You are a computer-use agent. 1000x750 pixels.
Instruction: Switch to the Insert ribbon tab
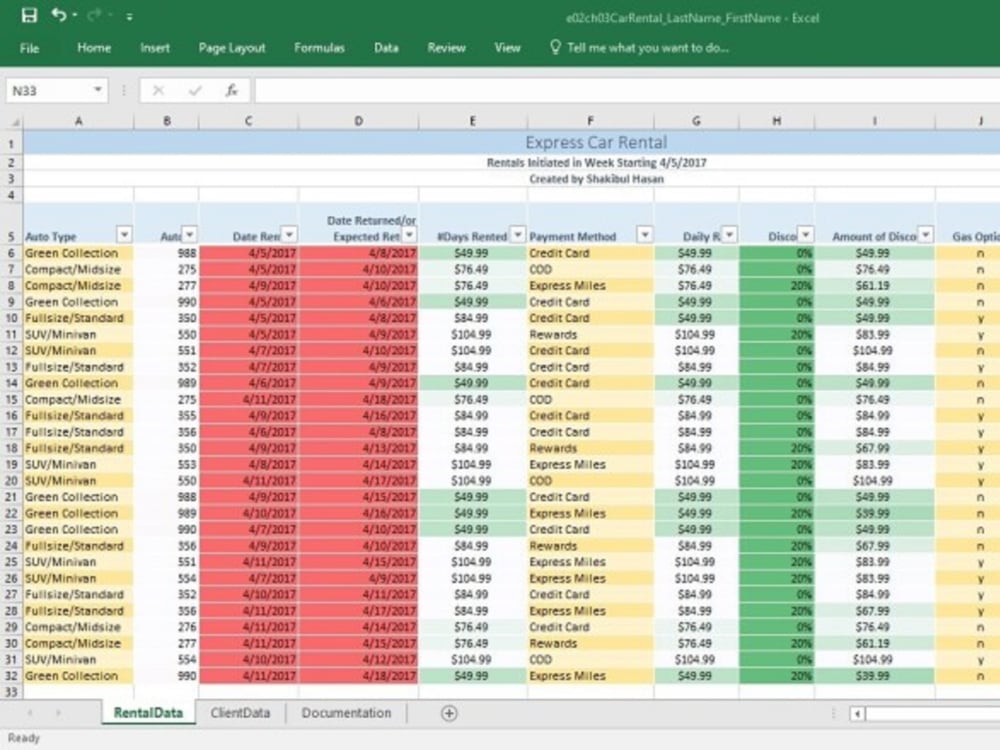[x=155, y=48]
